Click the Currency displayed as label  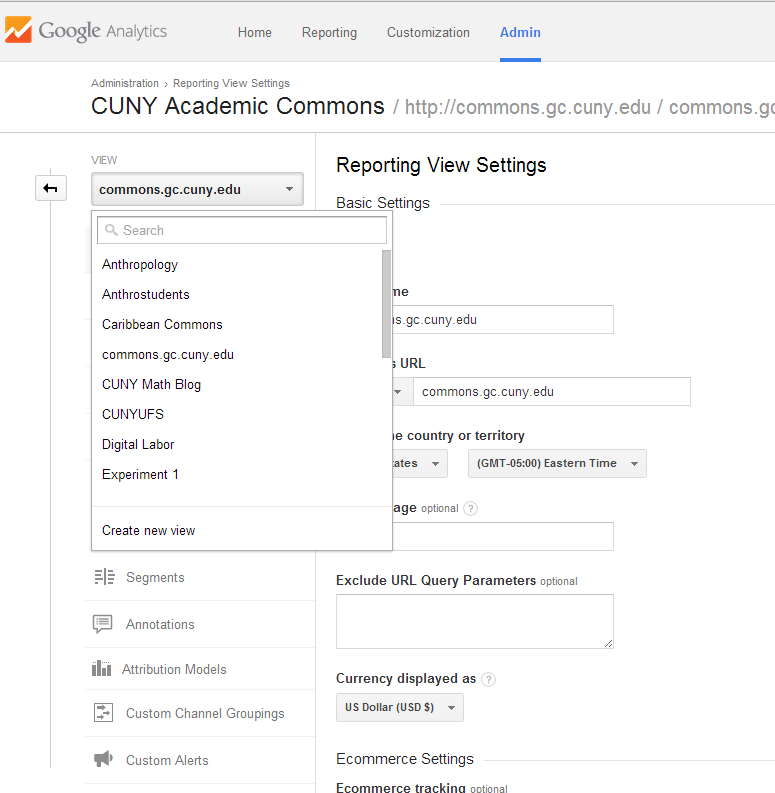click(x=406, y=679)
